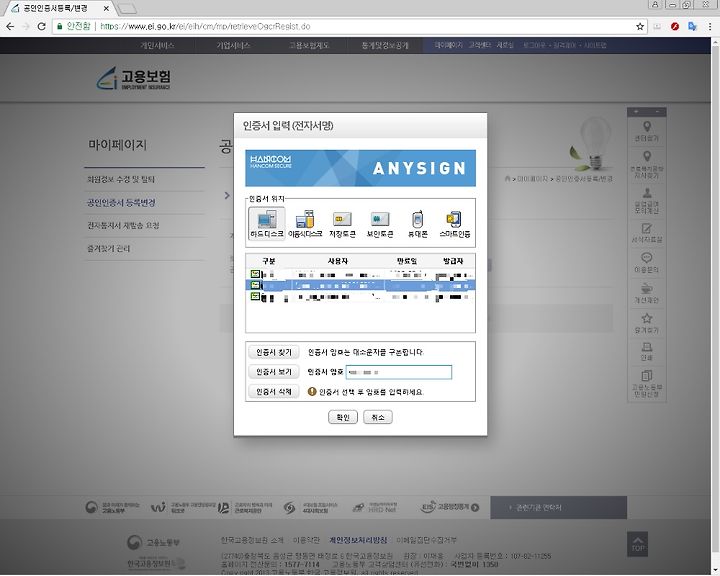The height and width of the screenshot is (576, 720).
Task: Select 스마트인증 certificate location
Action: pyautogui.click(x=455, y=224)
